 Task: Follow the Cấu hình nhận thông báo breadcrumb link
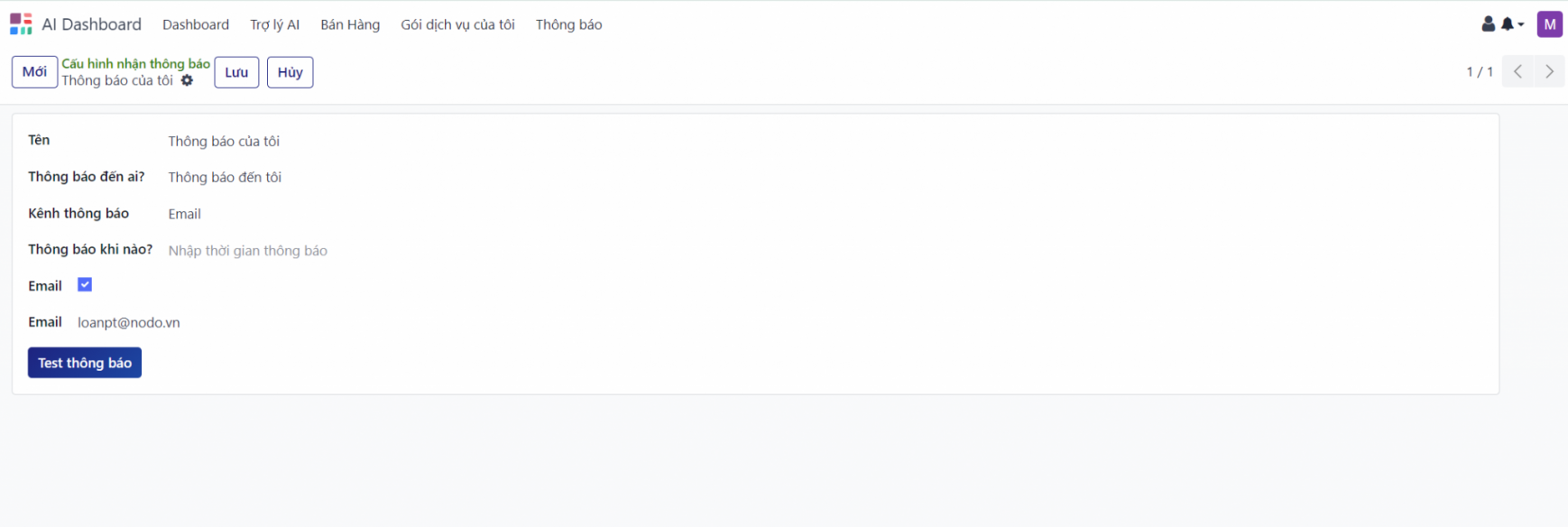coord(135,63)
